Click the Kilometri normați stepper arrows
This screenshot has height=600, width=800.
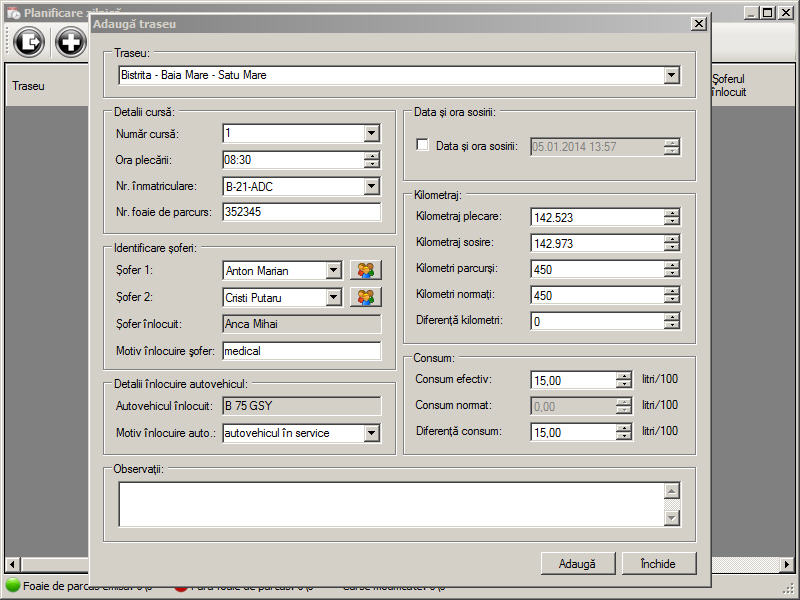pyautogui.click(x=672, y=295)
